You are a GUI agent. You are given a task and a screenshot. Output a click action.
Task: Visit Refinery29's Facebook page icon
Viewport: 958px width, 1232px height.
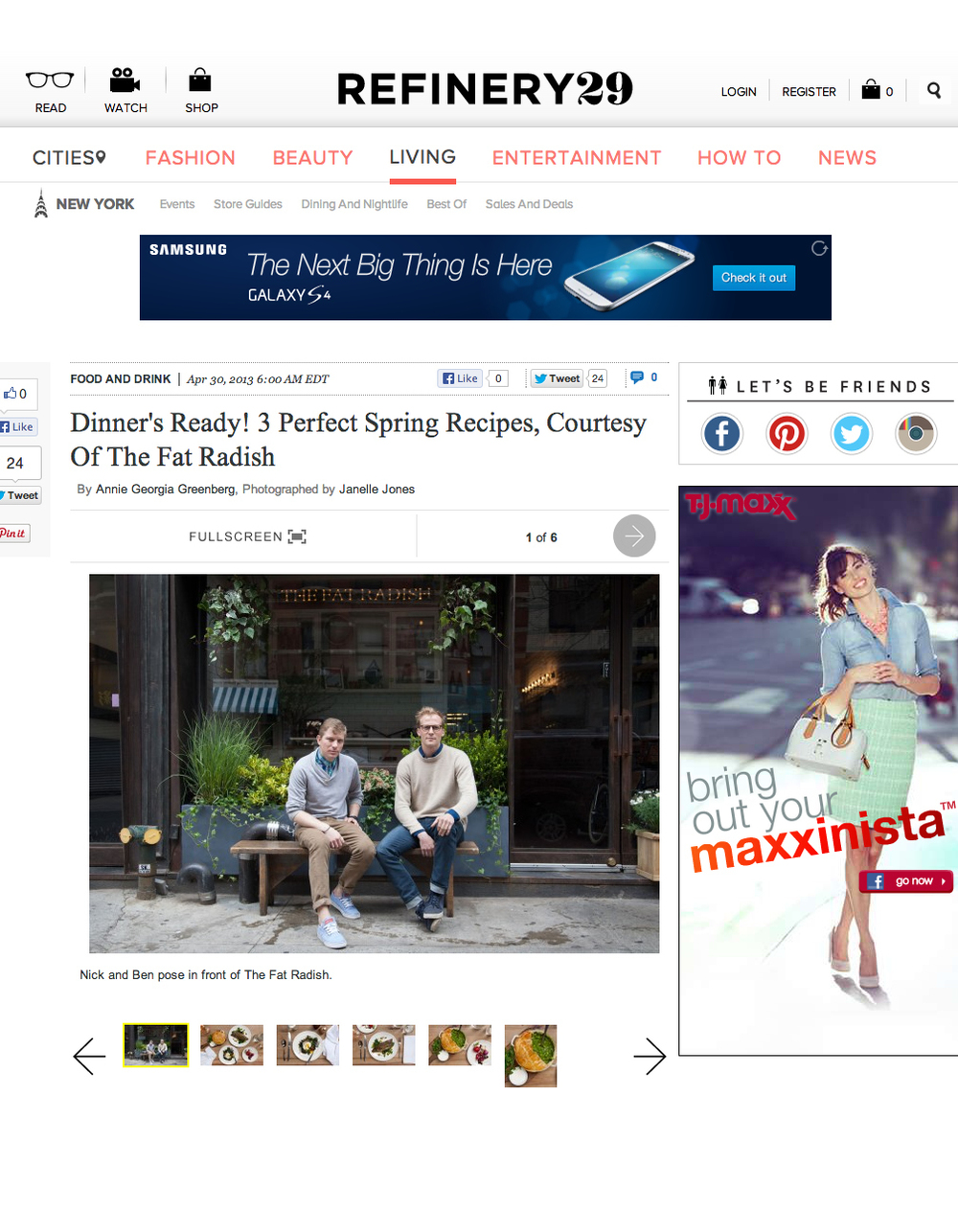click(x=722, y=434)
